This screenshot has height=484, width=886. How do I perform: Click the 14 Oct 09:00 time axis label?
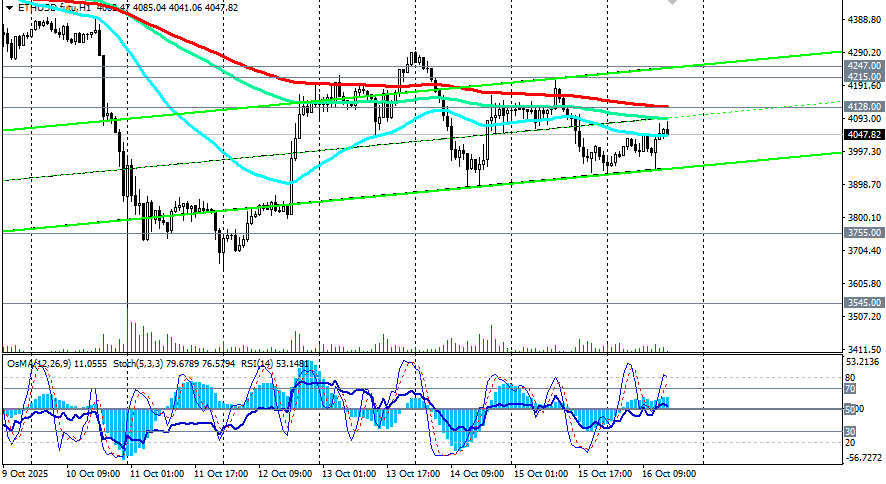click(x=477, y=473)
